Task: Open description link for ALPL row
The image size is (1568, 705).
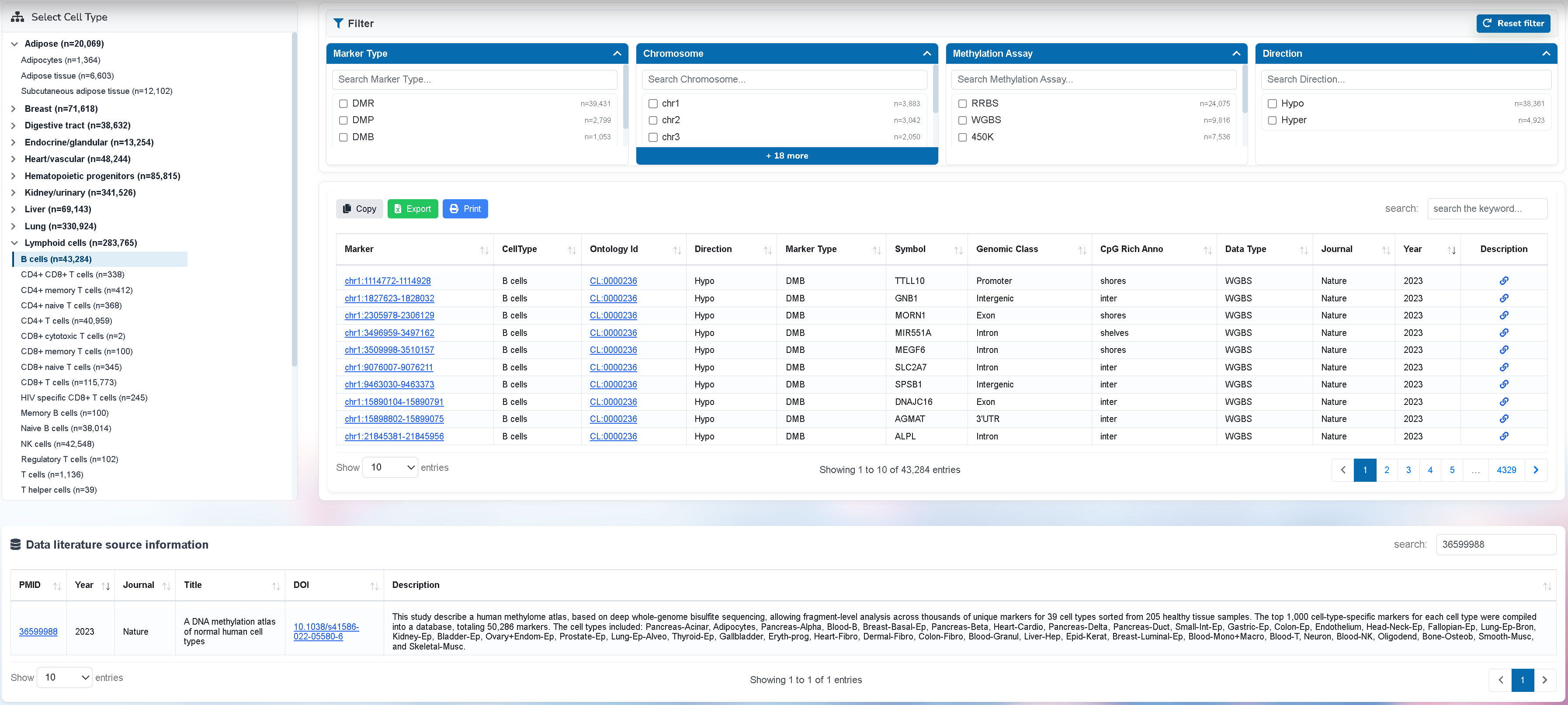Action: pyautogui.click(x=1503, y=436)
